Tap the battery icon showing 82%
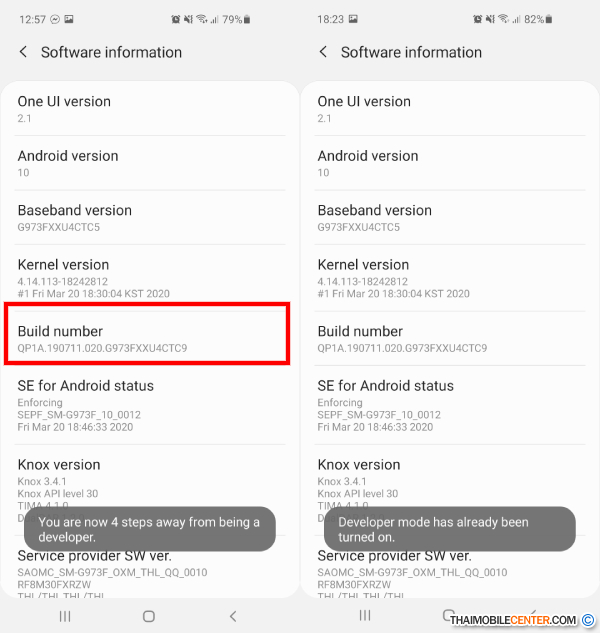Screen dimensions: 600x633 point(549,19)
